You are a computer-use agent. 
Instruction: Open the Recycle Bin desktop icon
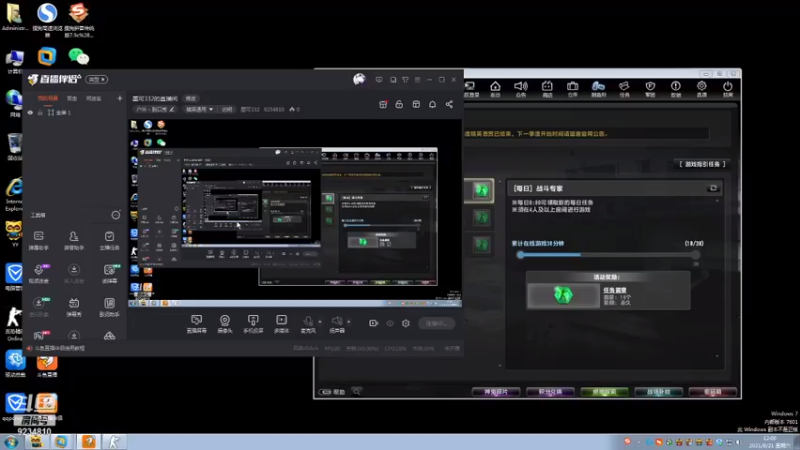(x=14, y=147)
